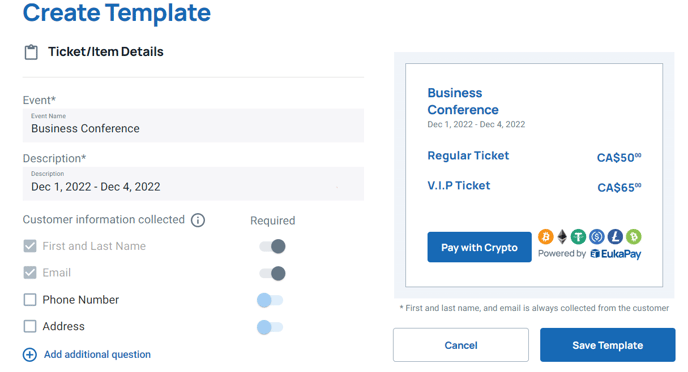Enable the Required switch for Address

(x=270, y=327)
